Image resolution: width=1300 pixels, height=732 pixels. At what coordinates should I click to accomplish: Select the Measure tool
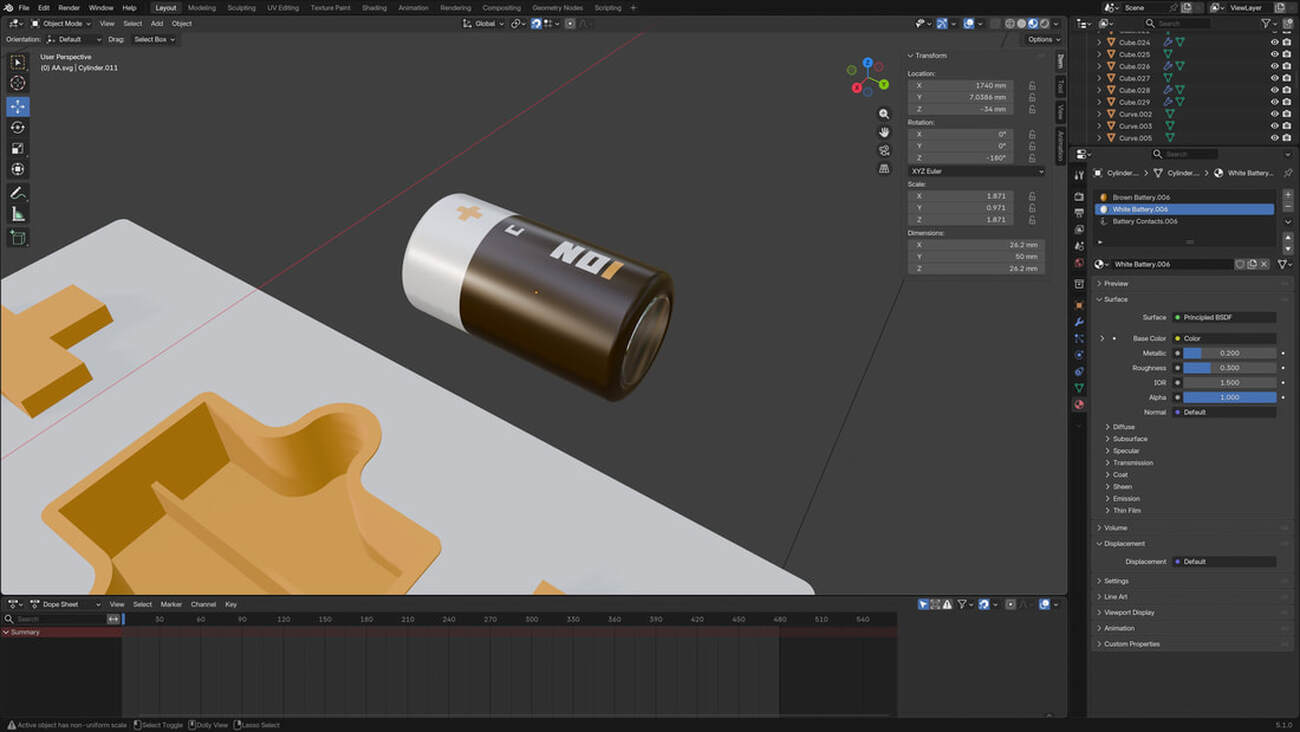coord(18,214)
